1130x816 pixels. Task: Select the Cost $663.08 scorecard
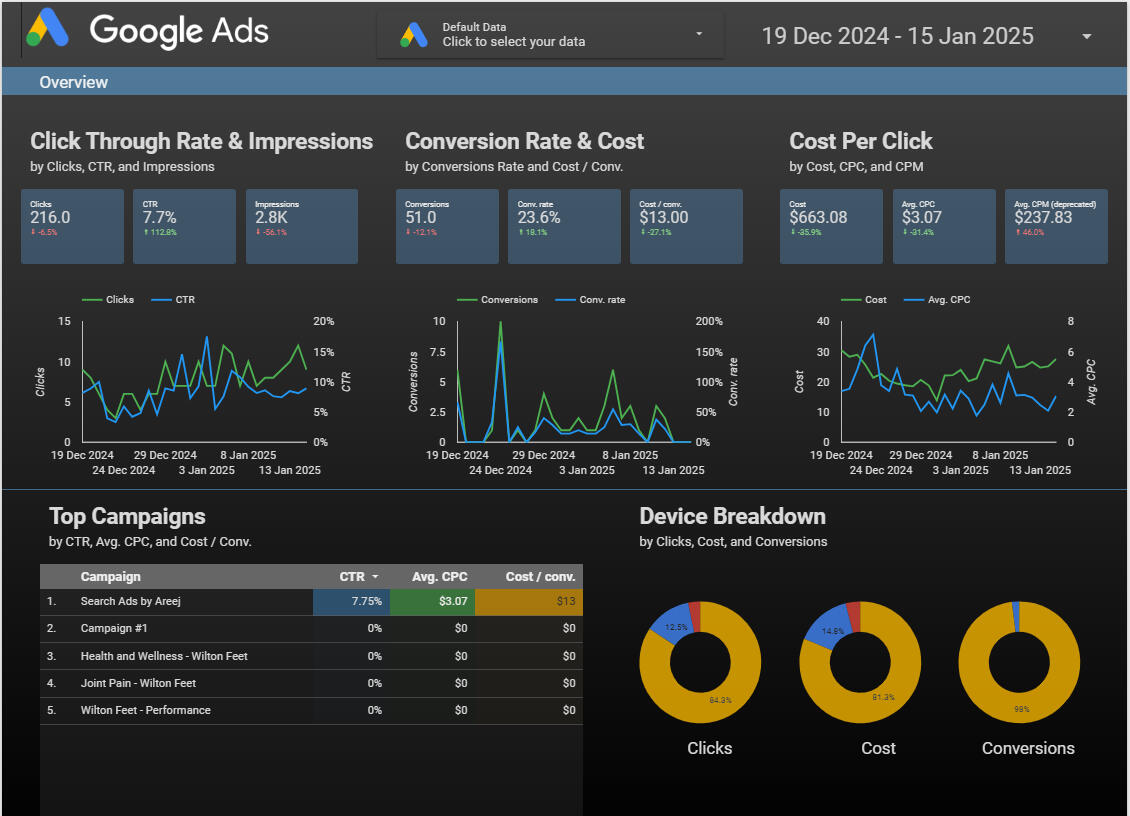832,226
